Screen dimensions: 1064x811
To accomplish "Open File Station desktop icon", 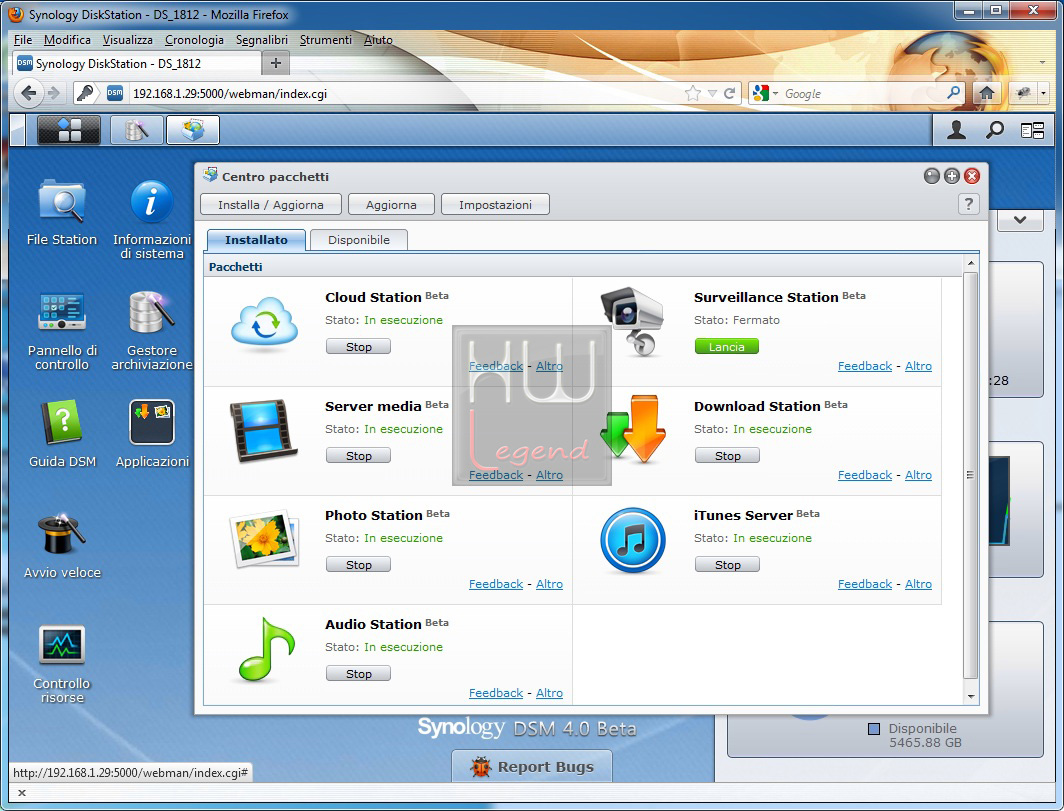I will coord(62,202).
